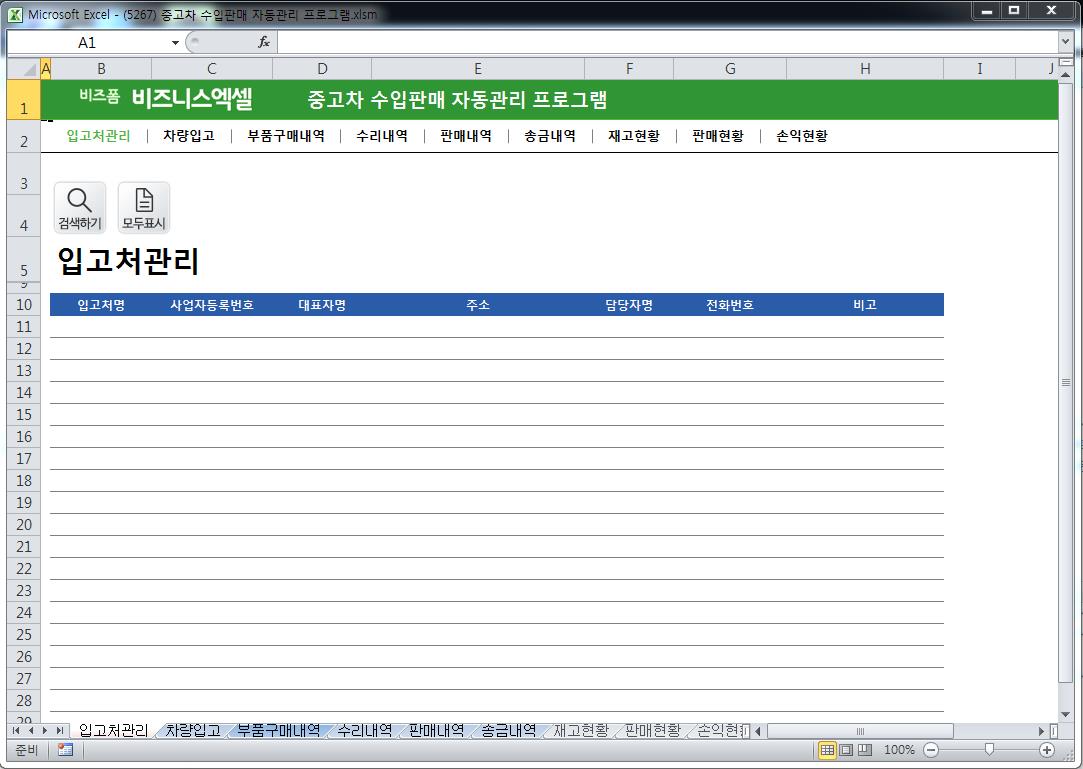The image size is (1083, 769).
Task: Click the vertical scrollbar thumb
Action: pyautogui.click(x=1065, y=381)
